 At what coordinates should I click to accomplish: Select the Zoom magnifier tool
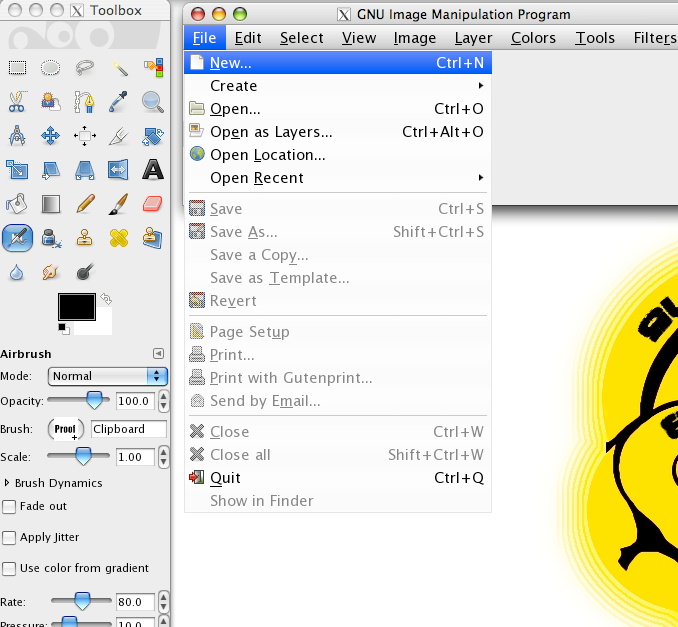(x=153, y=102)
